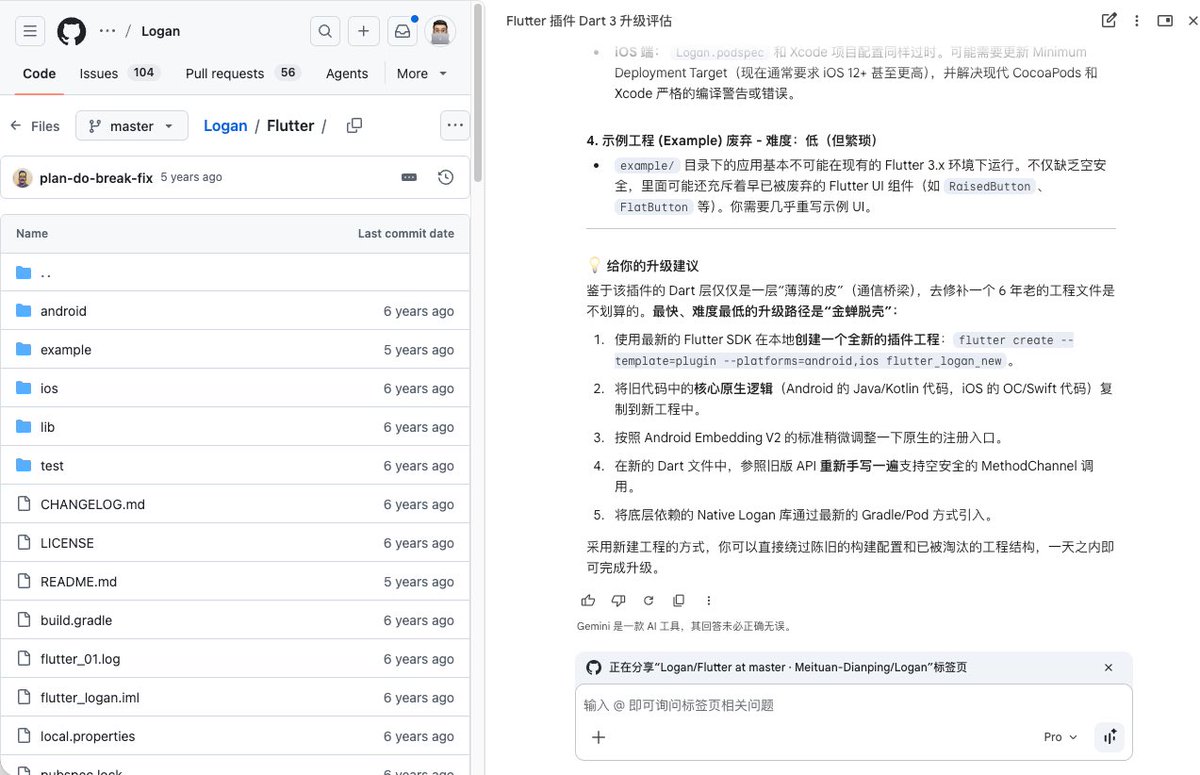Open local.properties file

point(87,736)
